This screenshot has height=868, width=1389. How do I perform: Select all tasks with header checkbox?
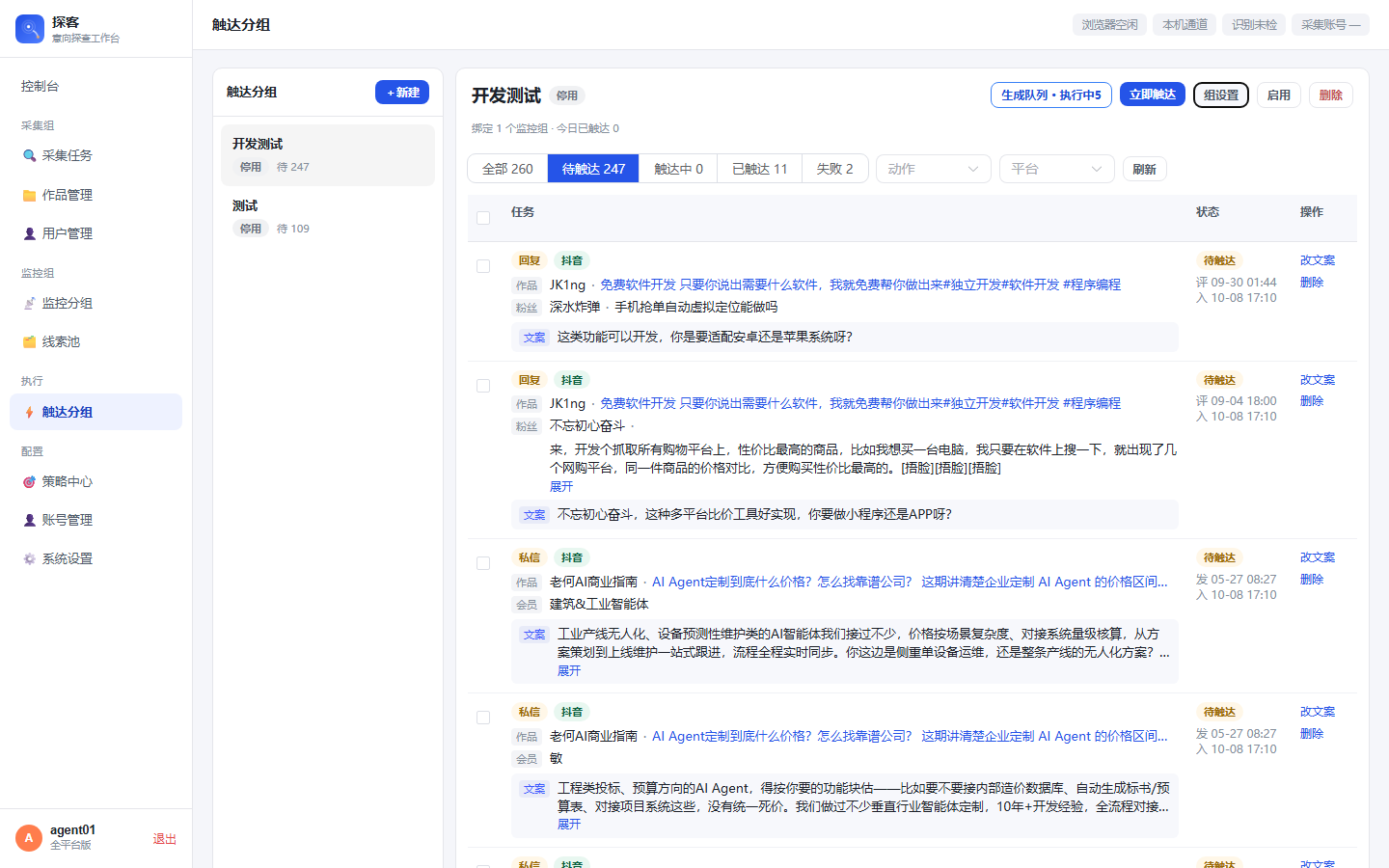click(483, 218)
